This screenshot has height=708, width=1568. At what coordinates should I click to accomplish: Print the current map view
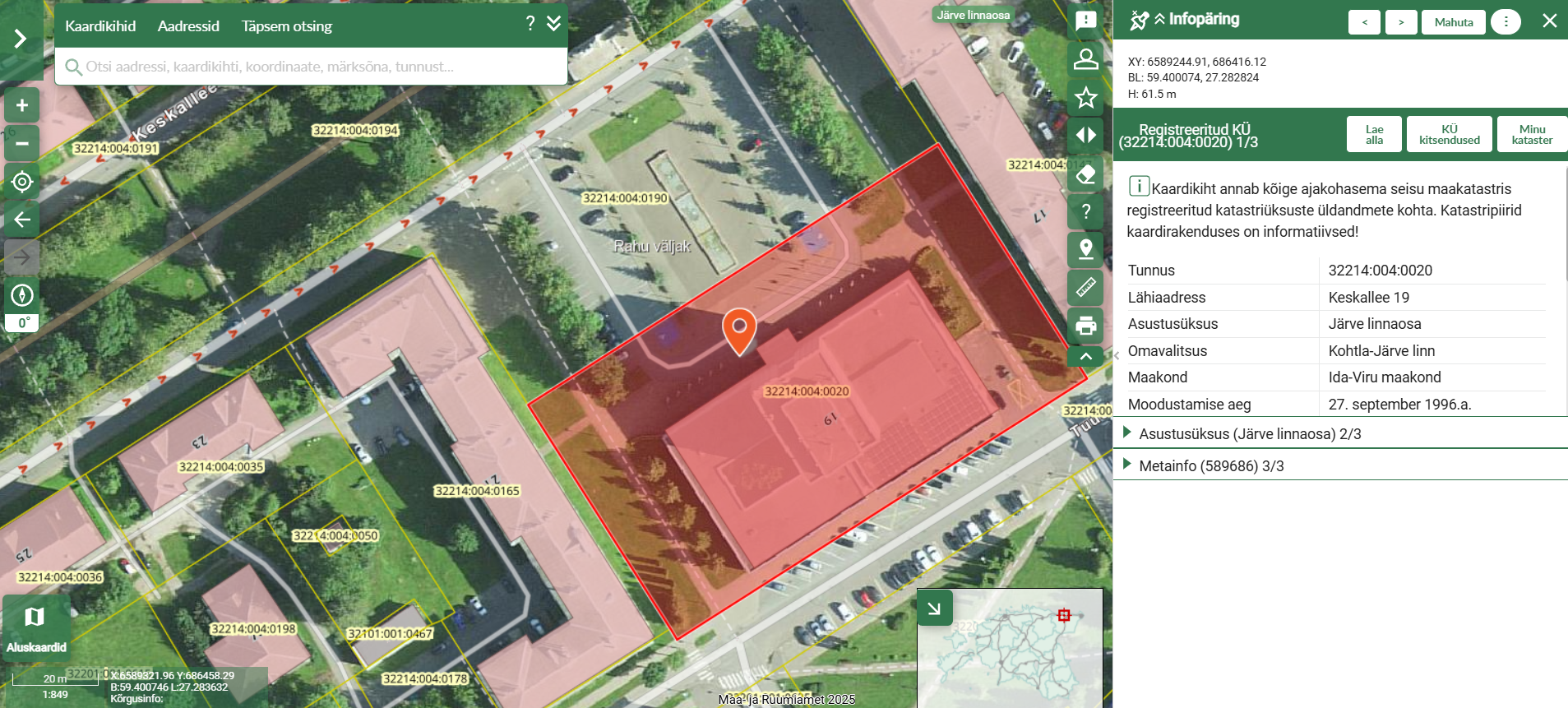click(x=1085, y=326)
